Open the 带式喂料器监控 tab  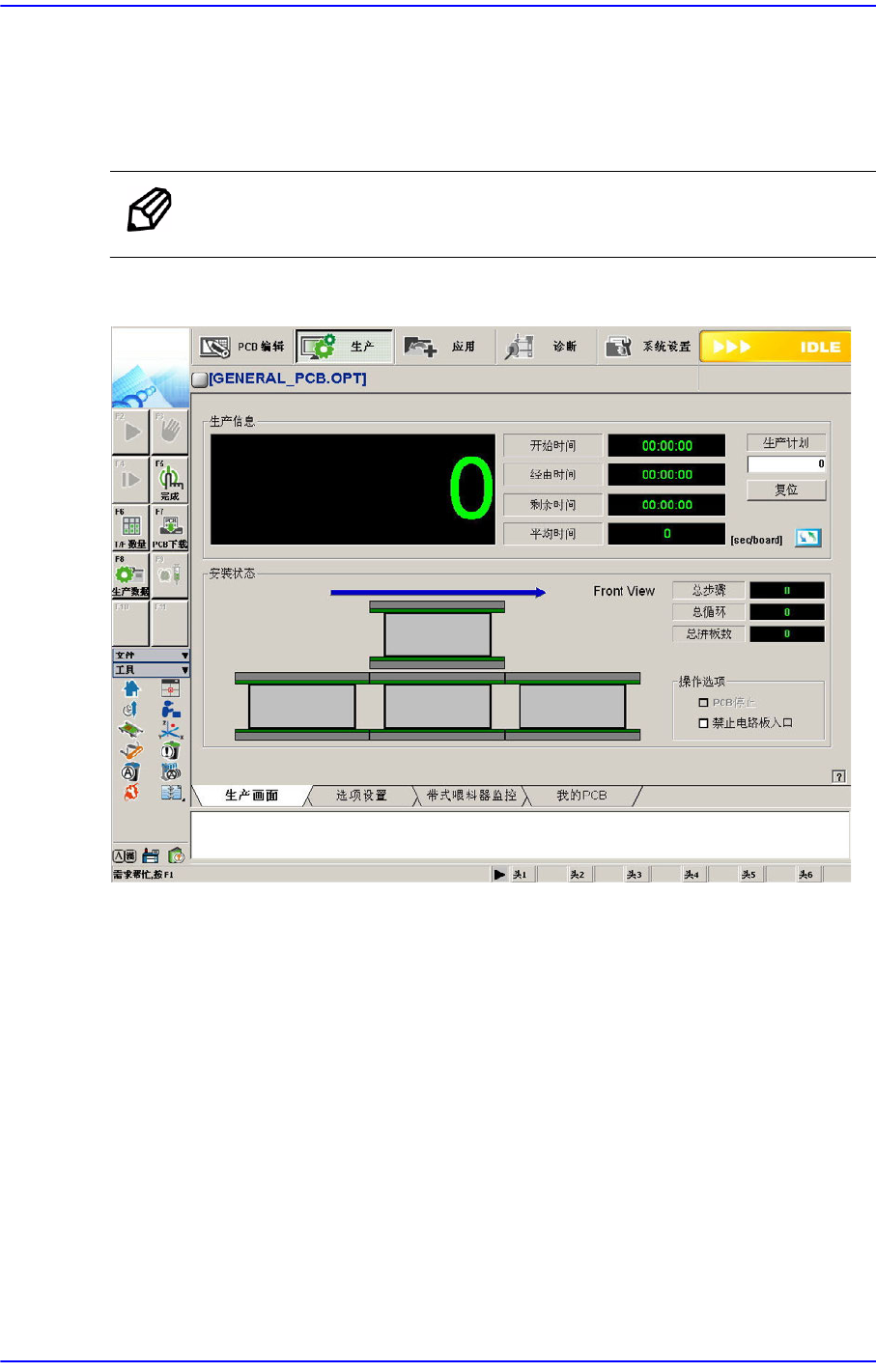[472, 796]
